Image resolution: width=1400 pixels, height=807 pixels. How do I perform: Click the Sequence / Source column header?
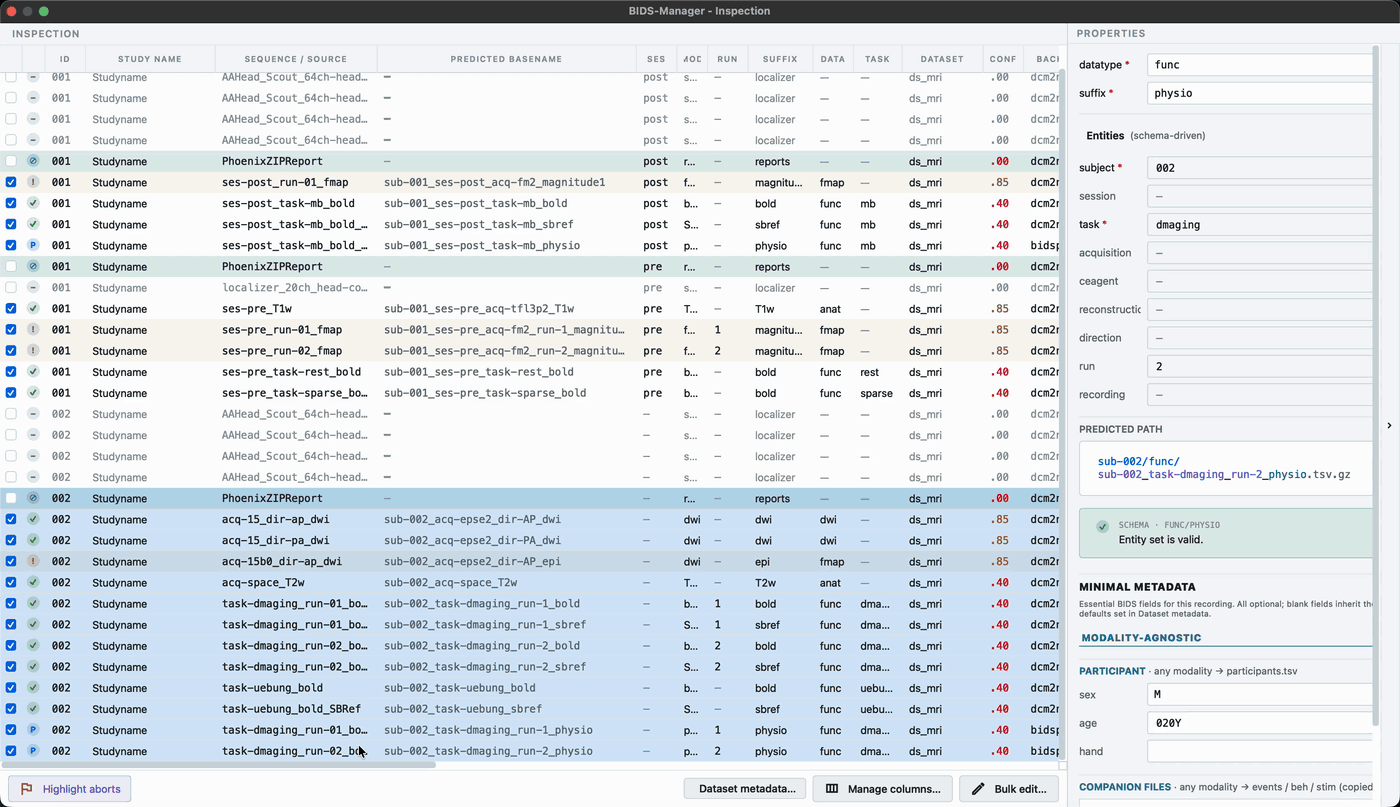(x=296, y=59)
